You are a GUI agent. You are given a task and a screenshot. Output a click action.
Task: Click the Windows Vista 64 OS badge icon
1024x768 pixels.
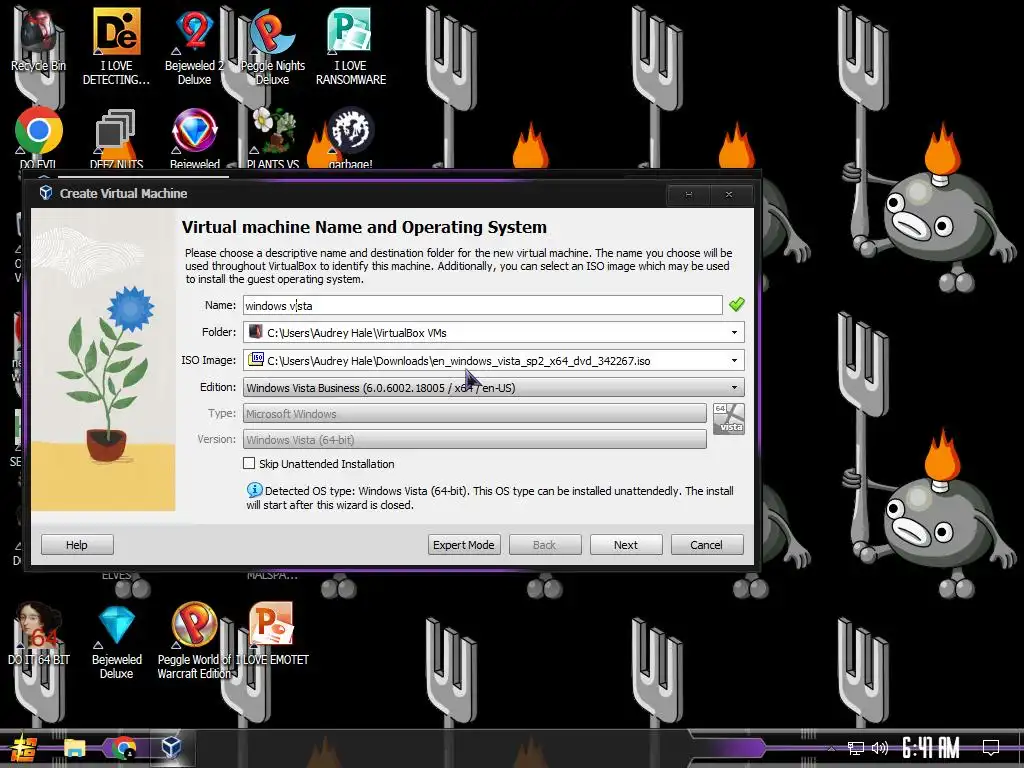(729, 419)
